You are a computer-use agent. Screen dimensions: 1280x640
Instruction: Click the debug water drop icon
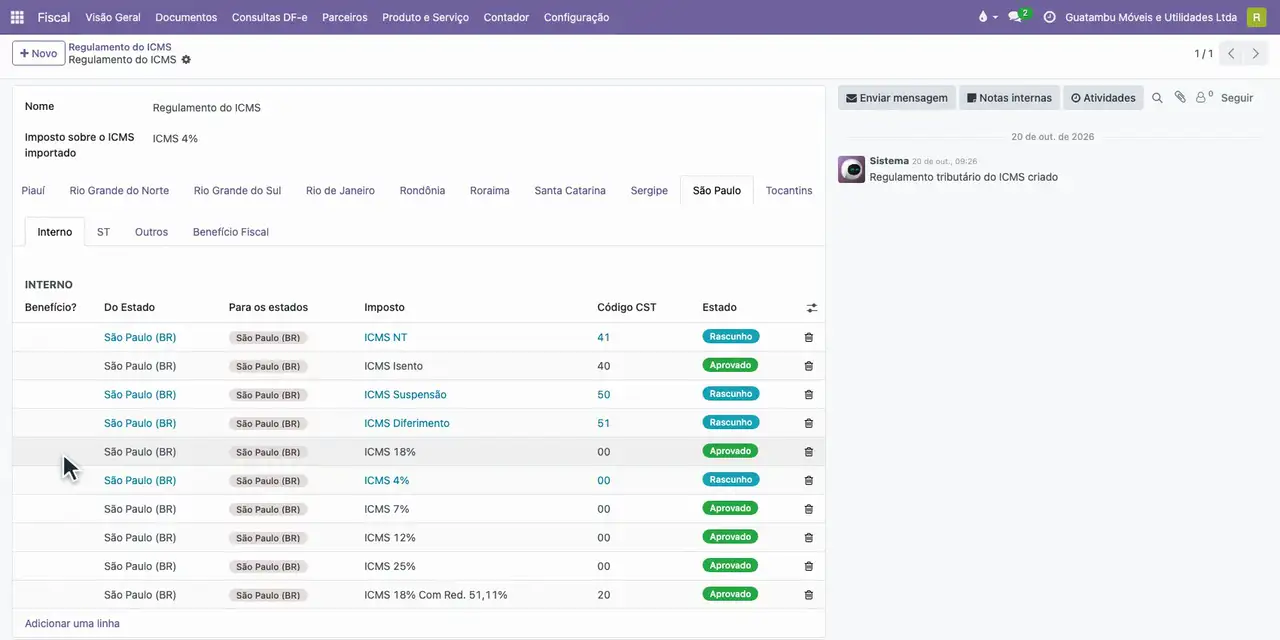click(983, 17)
